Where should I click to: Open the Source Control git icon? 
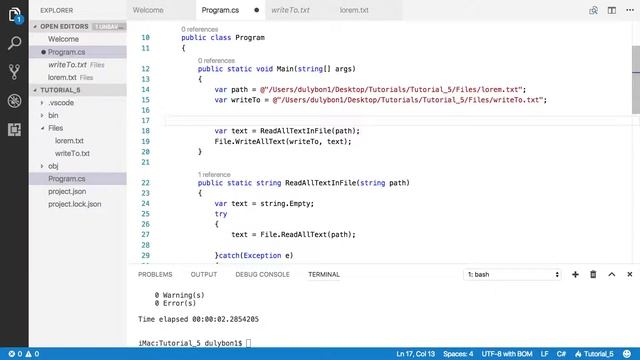coord(14,72)
